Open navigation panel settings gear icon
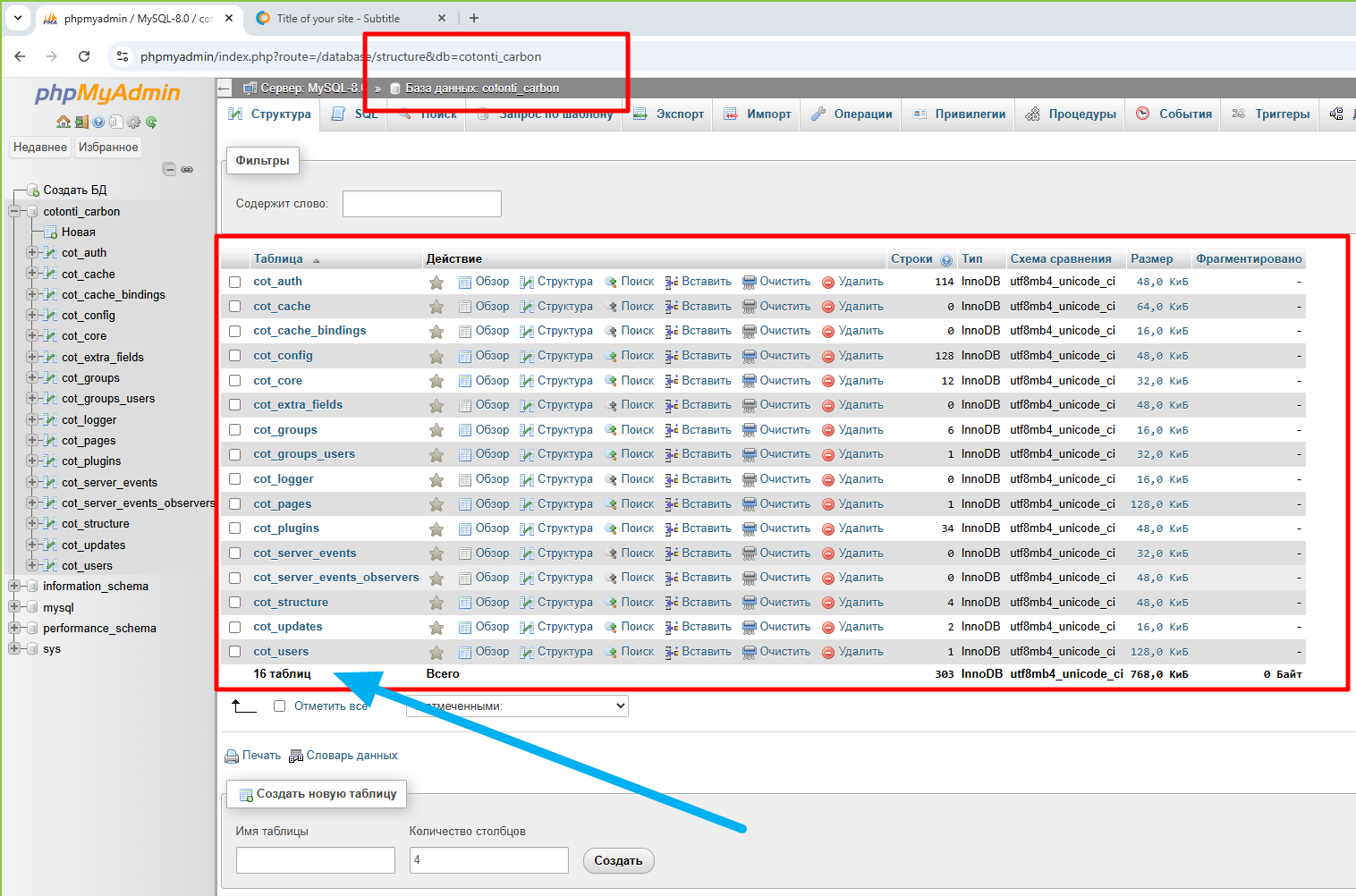This screenshot has height=896, width=1356. (x=133, y=122)
